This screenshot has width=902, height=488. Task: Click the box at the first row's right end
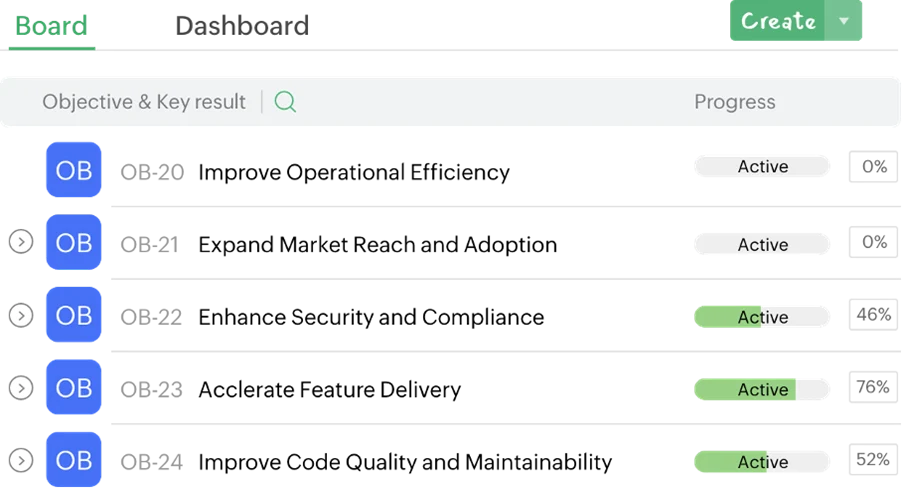click(x=874, y=164)
